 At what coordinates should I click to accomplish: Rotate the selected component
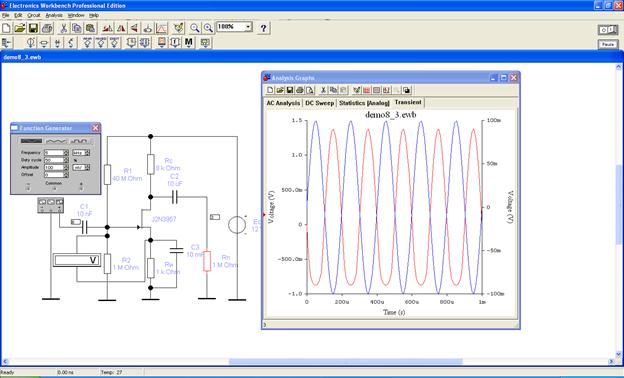[x=107, y=28]
